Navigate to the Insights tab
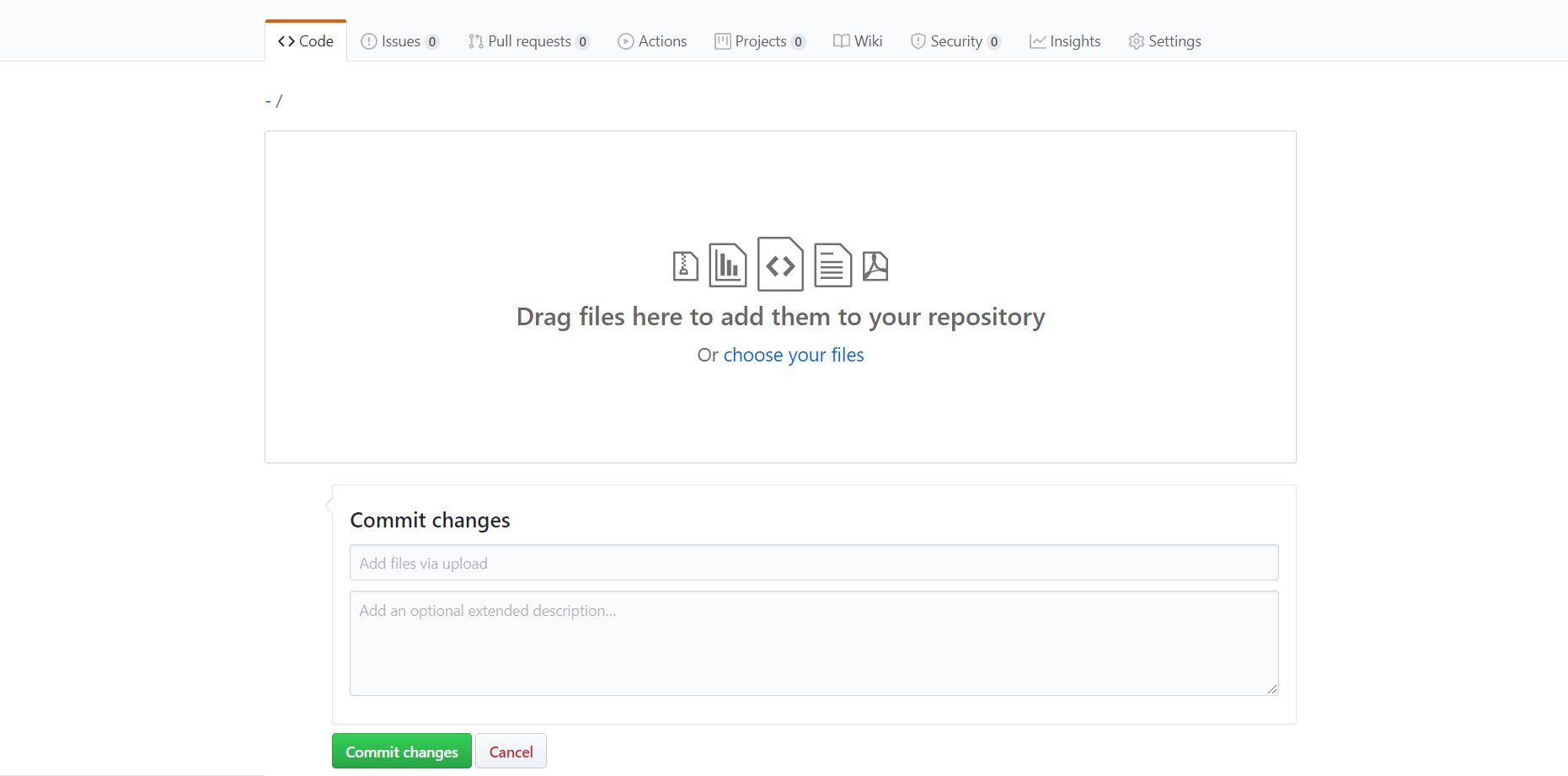This screenshot has width=1568, height=776. [1065, 40]
